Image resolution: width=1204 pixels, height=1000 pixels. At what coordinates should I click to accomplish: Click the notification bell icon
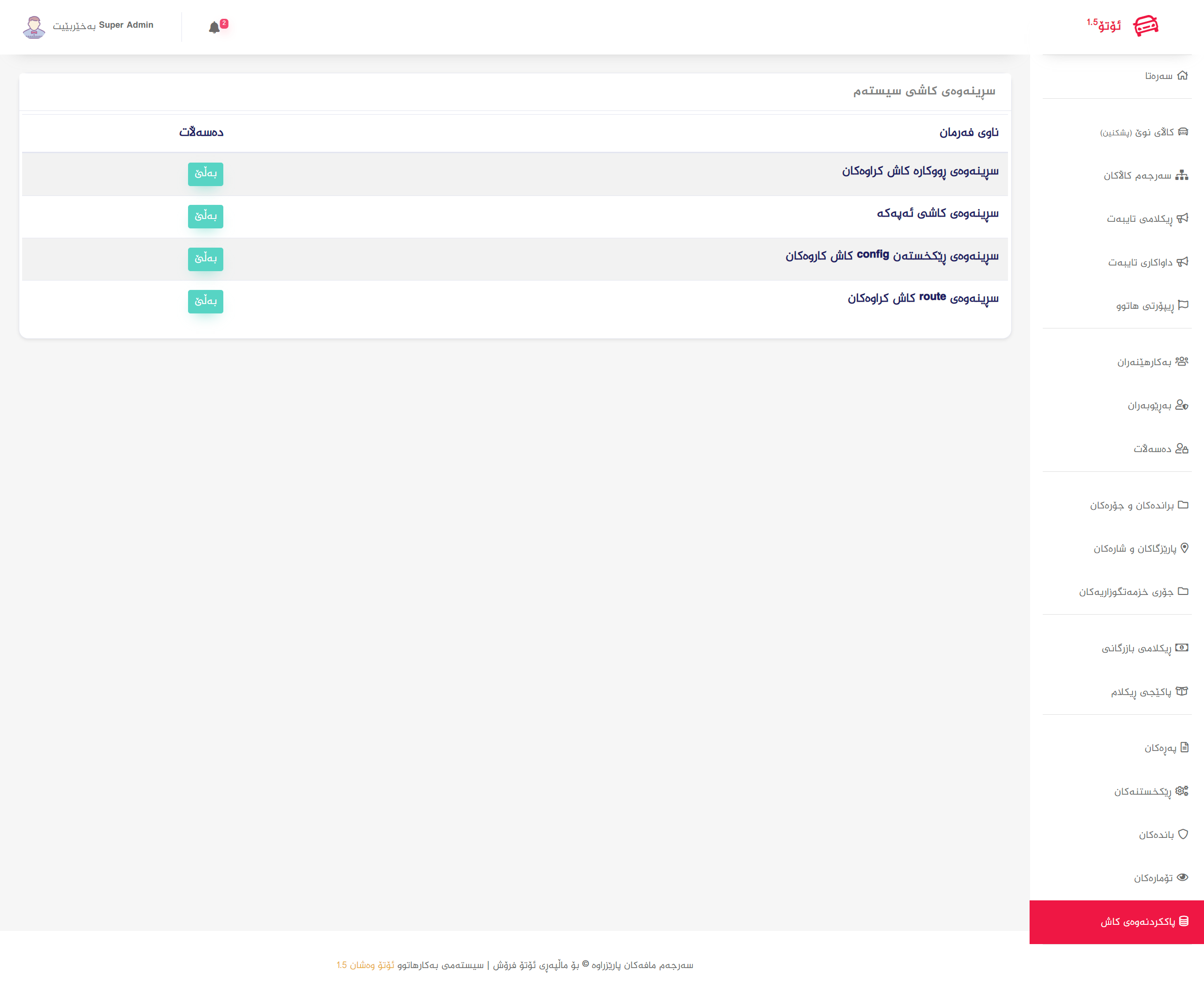click(214, 28)
